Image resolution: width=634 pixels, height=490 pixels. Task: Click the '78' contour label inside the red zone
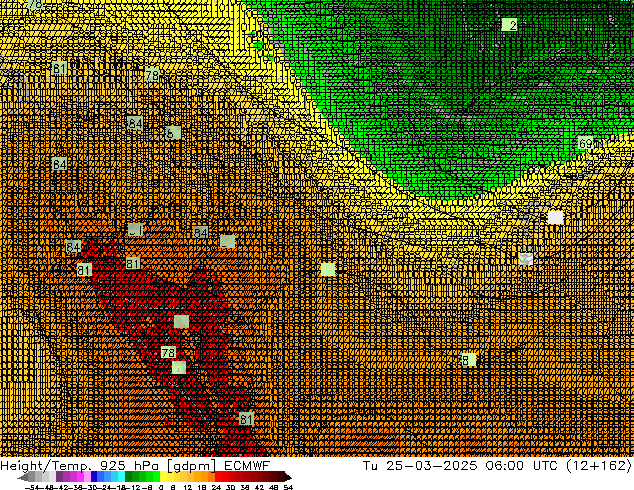coord(168,353)
